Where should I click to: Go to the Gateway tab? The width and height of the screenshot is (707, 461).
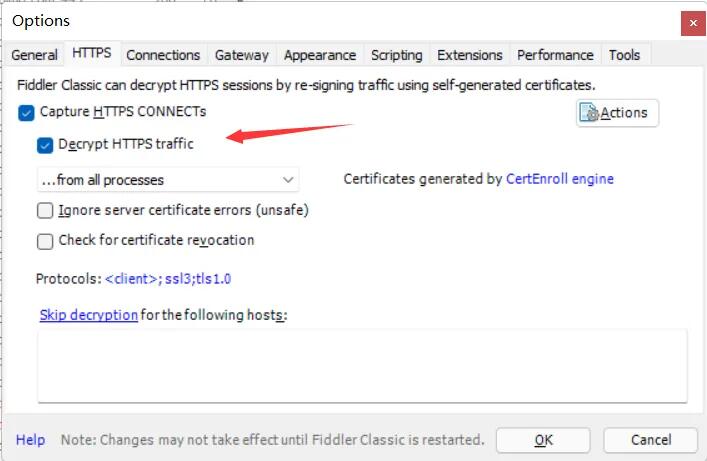click(241, 55)
